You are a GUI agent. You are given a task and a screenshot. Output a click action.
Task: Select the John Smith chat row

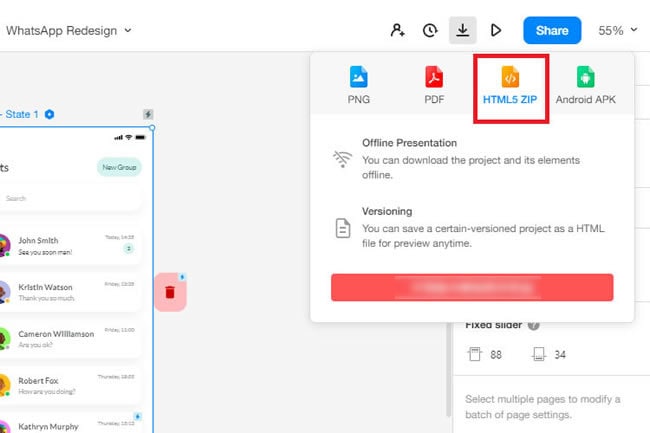(70, 246)
